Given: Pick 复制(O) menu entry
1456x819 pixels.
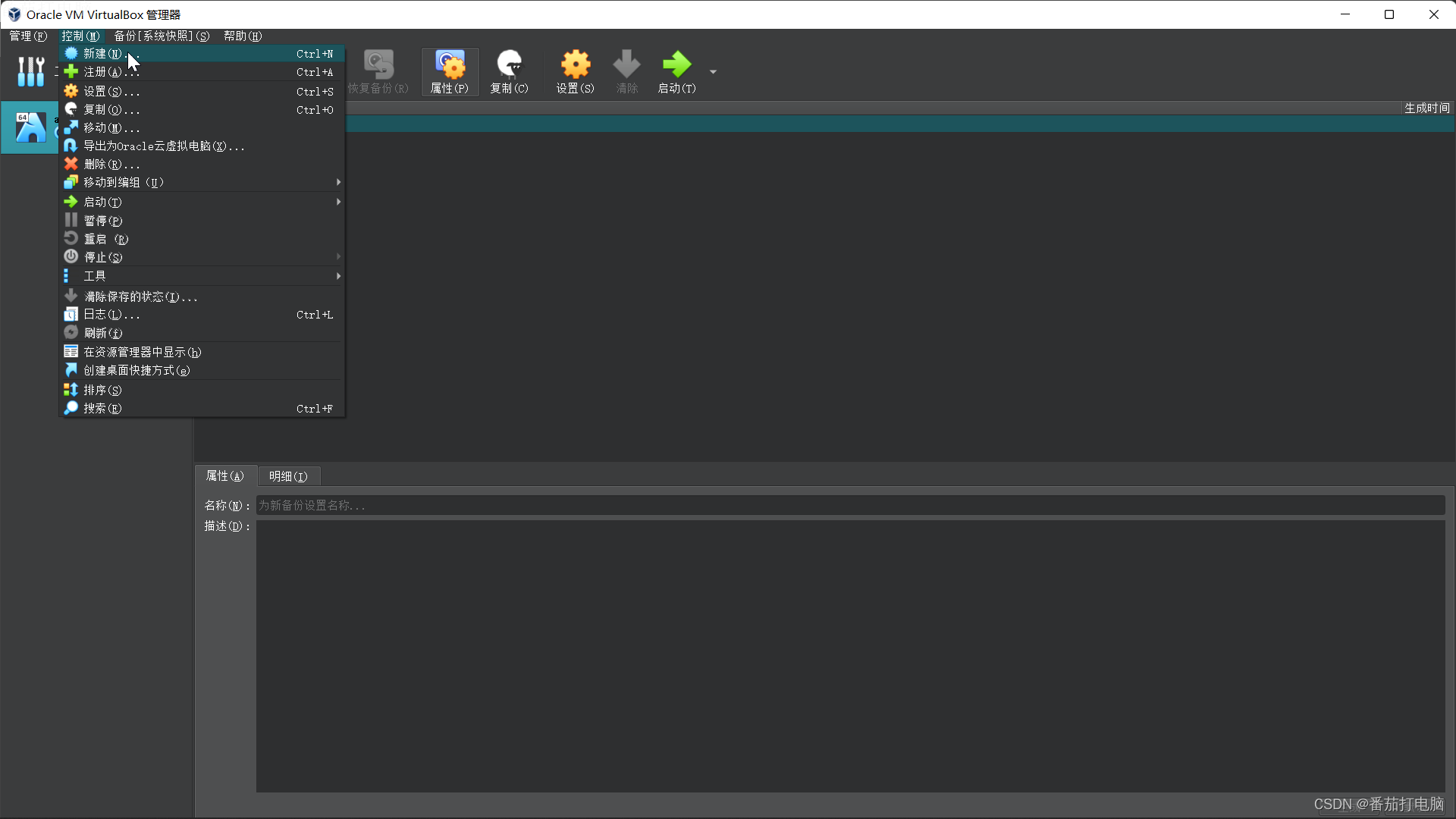Looking at the screenshot, I should [x=202, y=110].
